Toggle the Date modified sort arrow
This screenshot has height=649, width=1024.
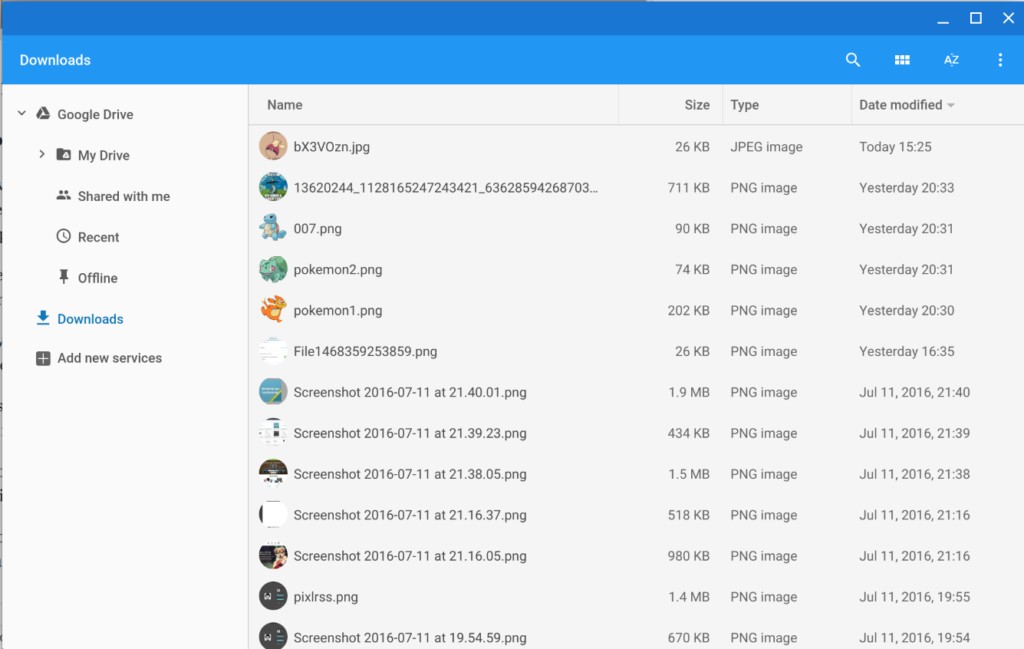[x=951, y=105]
